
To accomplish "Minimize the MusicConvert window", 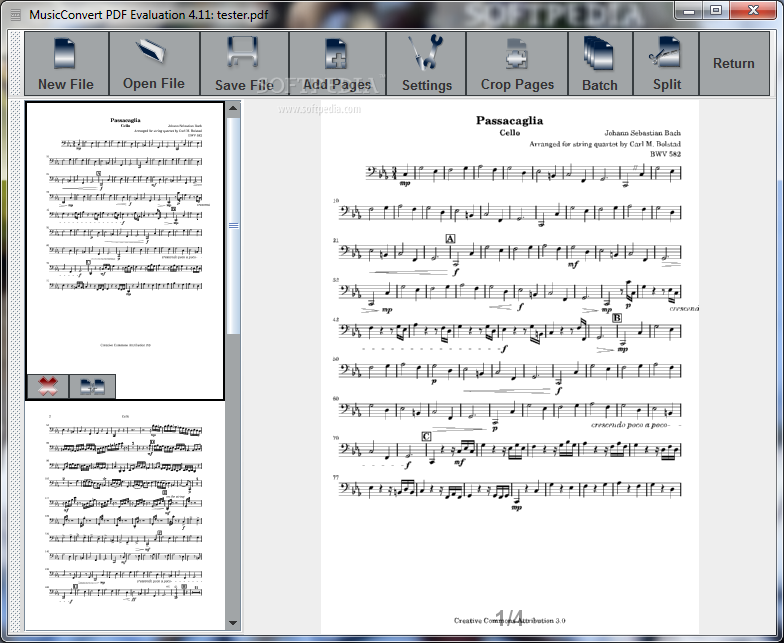I will pos(689,10).
